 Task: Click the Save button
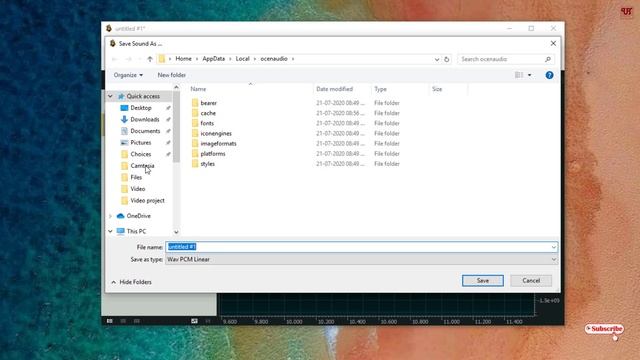(x=482, y=280)
